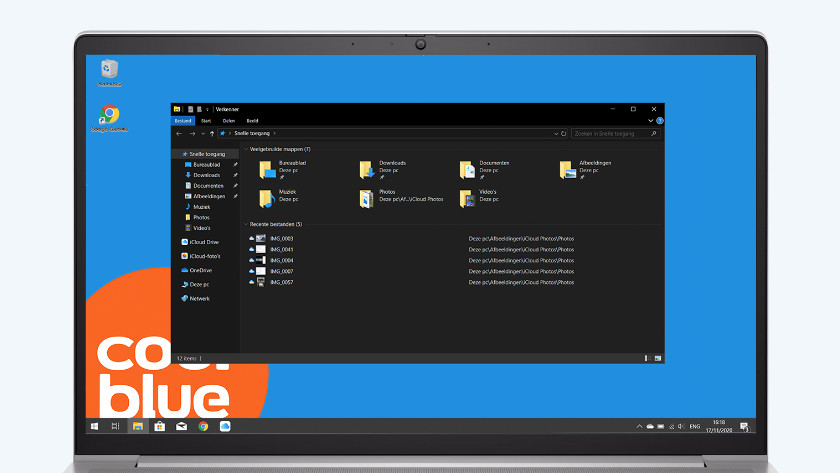The height and width of the screenshot is (473, 840).
Task: Select Bureaublad in the navigation pane
Action: [206, 165]
